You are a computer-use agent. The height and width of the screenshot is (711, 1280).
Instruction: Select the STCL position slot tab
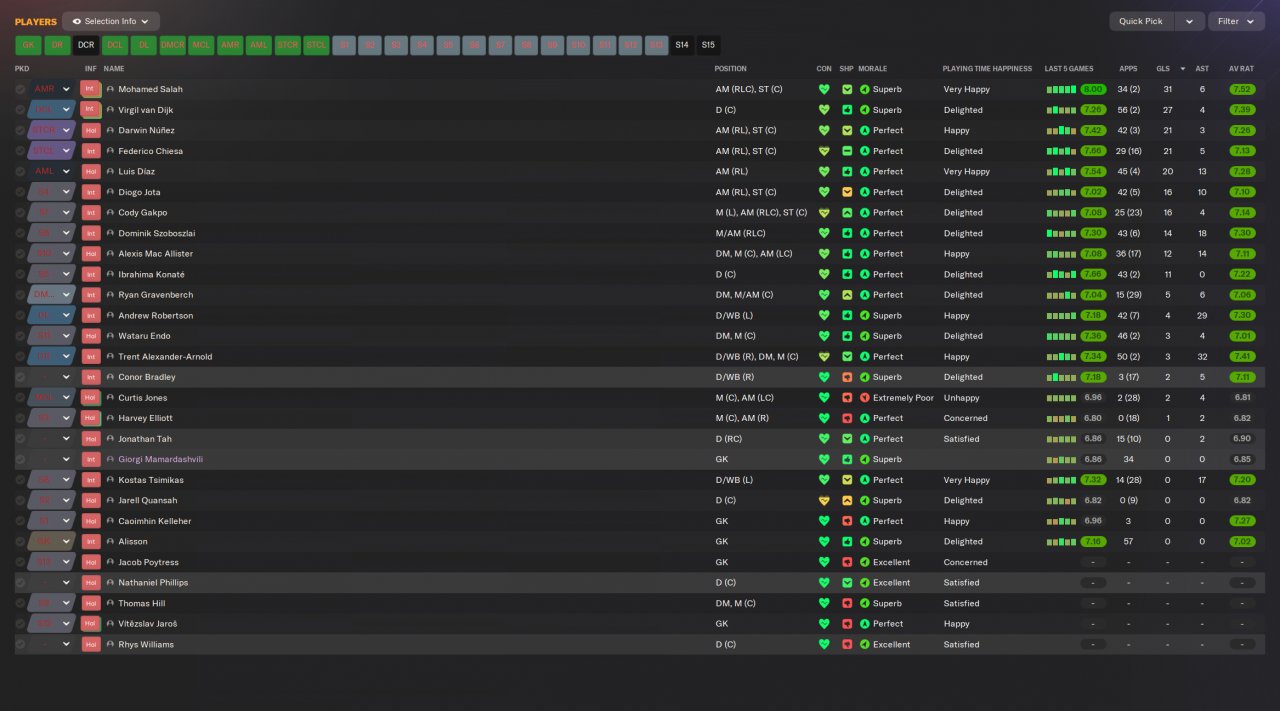316,45
